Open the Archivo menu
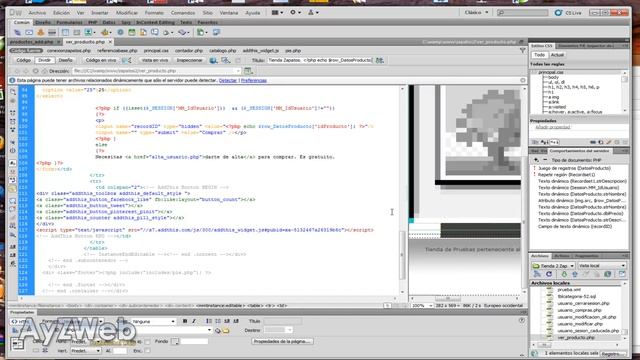 click(x=37, y=13)
